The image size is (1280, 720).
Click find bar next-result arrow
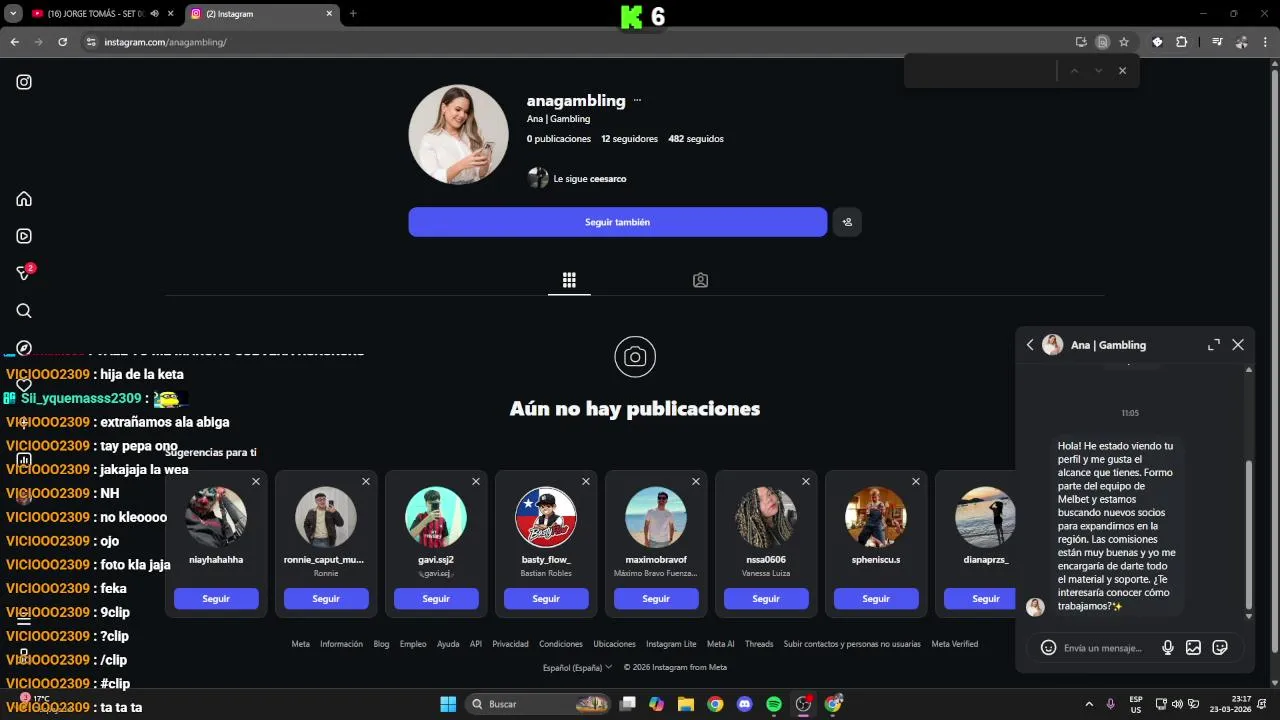point(1098,71)
